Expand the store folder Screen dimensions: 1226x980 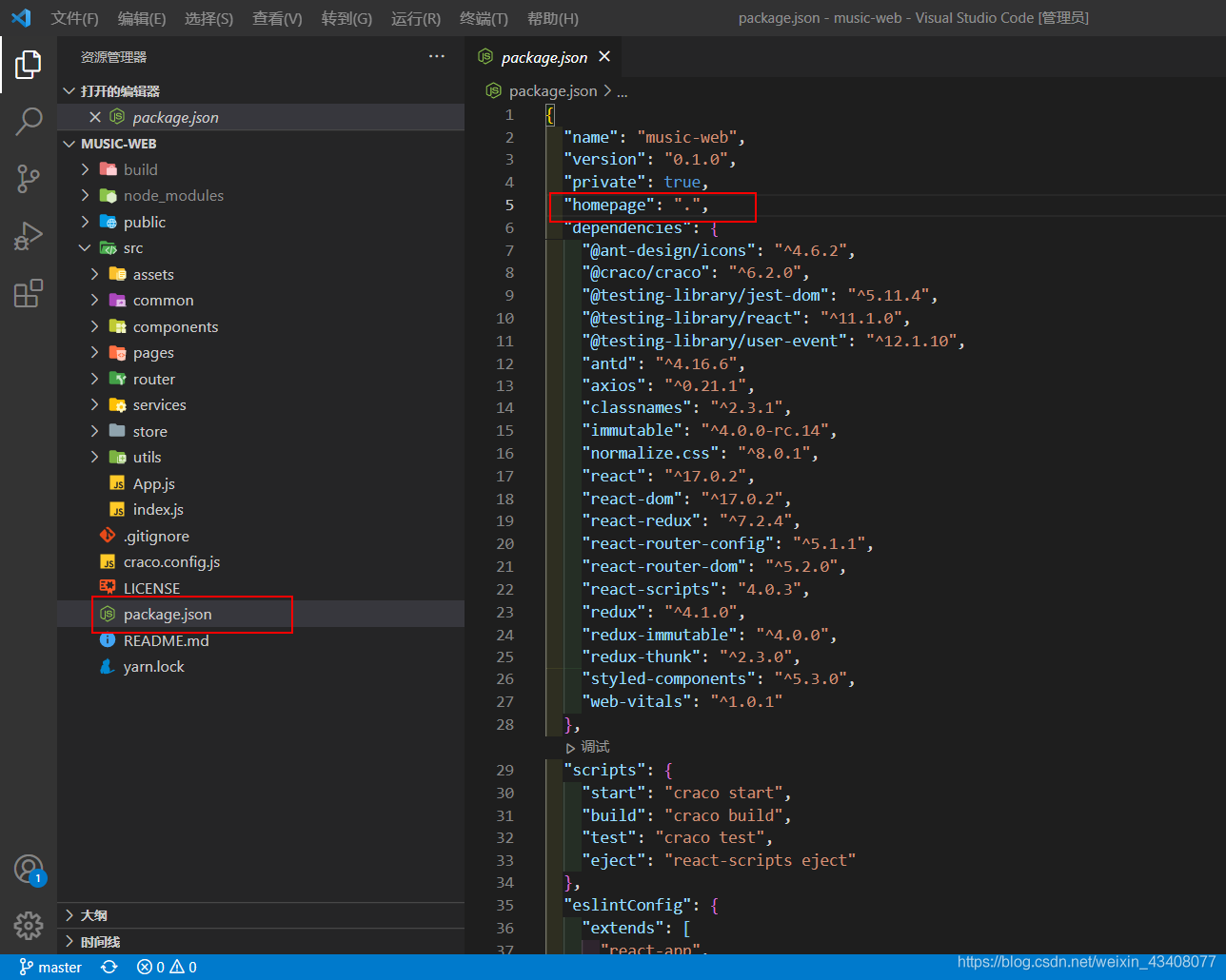(261, 431)
